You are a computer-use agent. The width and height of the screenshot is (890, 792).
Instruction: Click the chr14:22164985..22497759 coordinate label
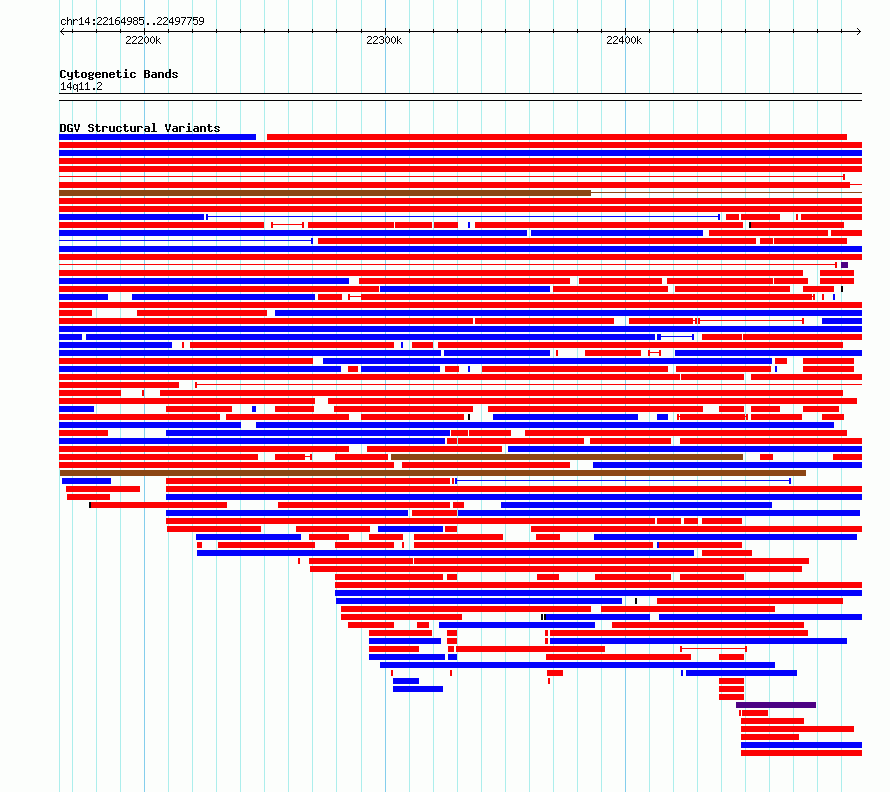[132, 21]
